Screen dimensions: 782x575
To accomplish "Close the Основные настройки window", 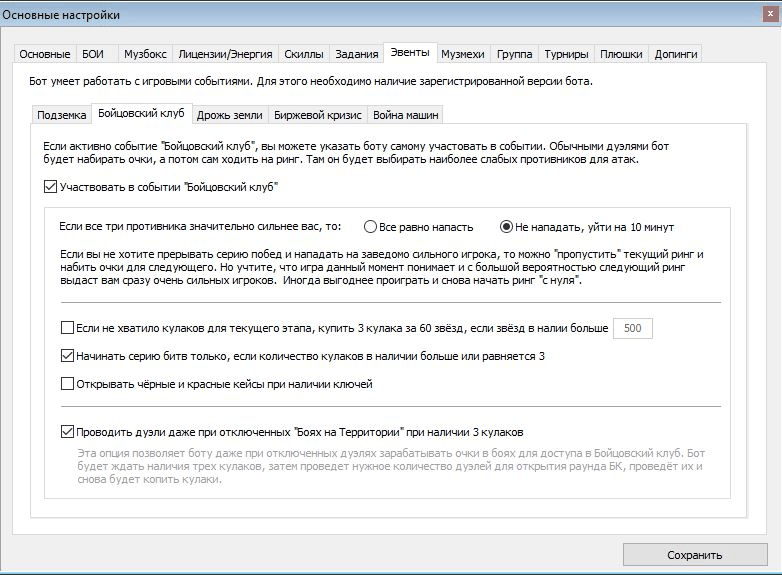I will 770,14.
